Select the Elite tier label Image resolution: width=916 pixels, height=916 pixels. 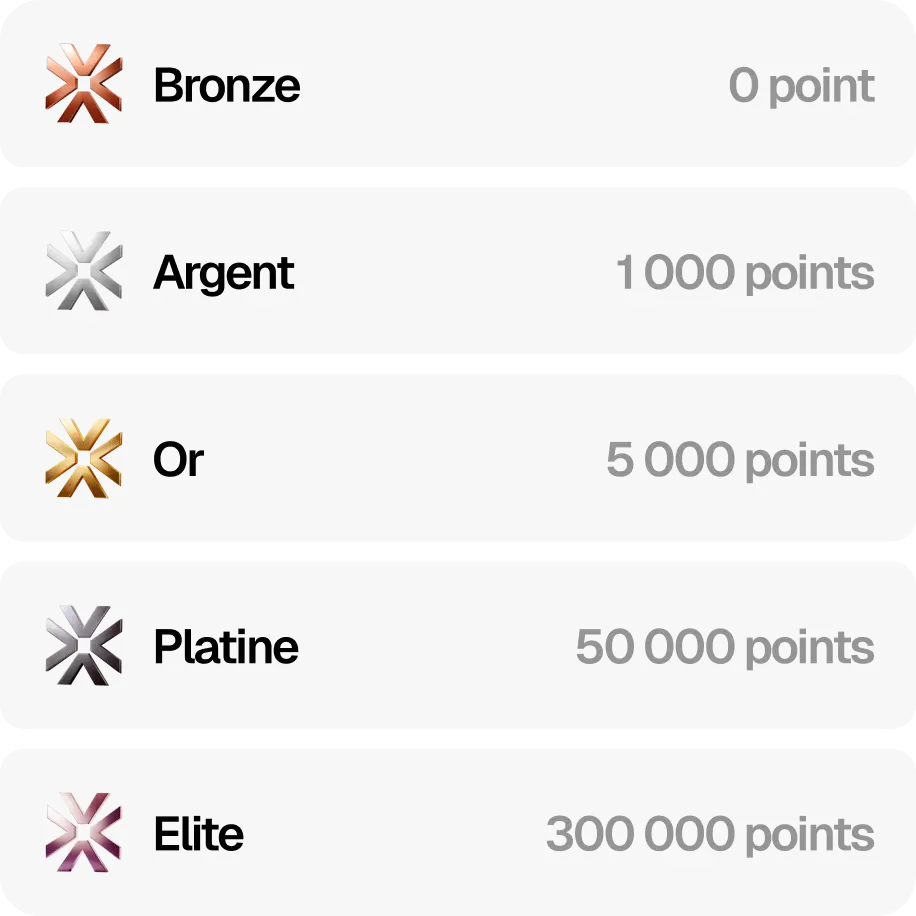[199, 834]
